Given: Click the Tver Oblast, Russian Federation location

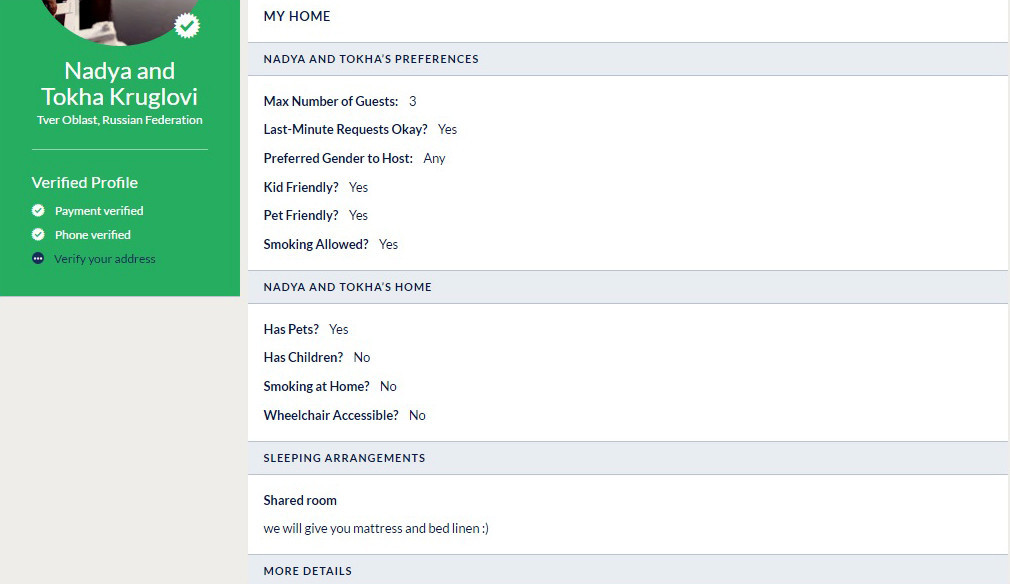Looking at the screenshot, I should tap(120, 120).
